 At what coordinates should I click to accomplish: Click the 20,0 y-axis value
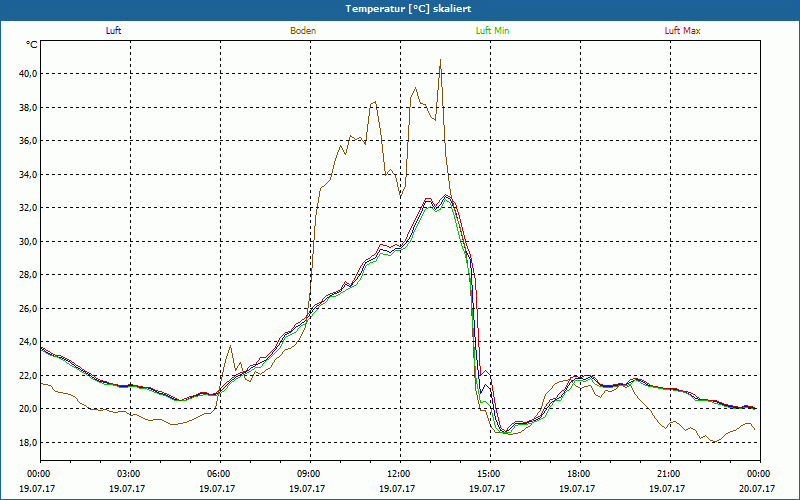[29, 409]
